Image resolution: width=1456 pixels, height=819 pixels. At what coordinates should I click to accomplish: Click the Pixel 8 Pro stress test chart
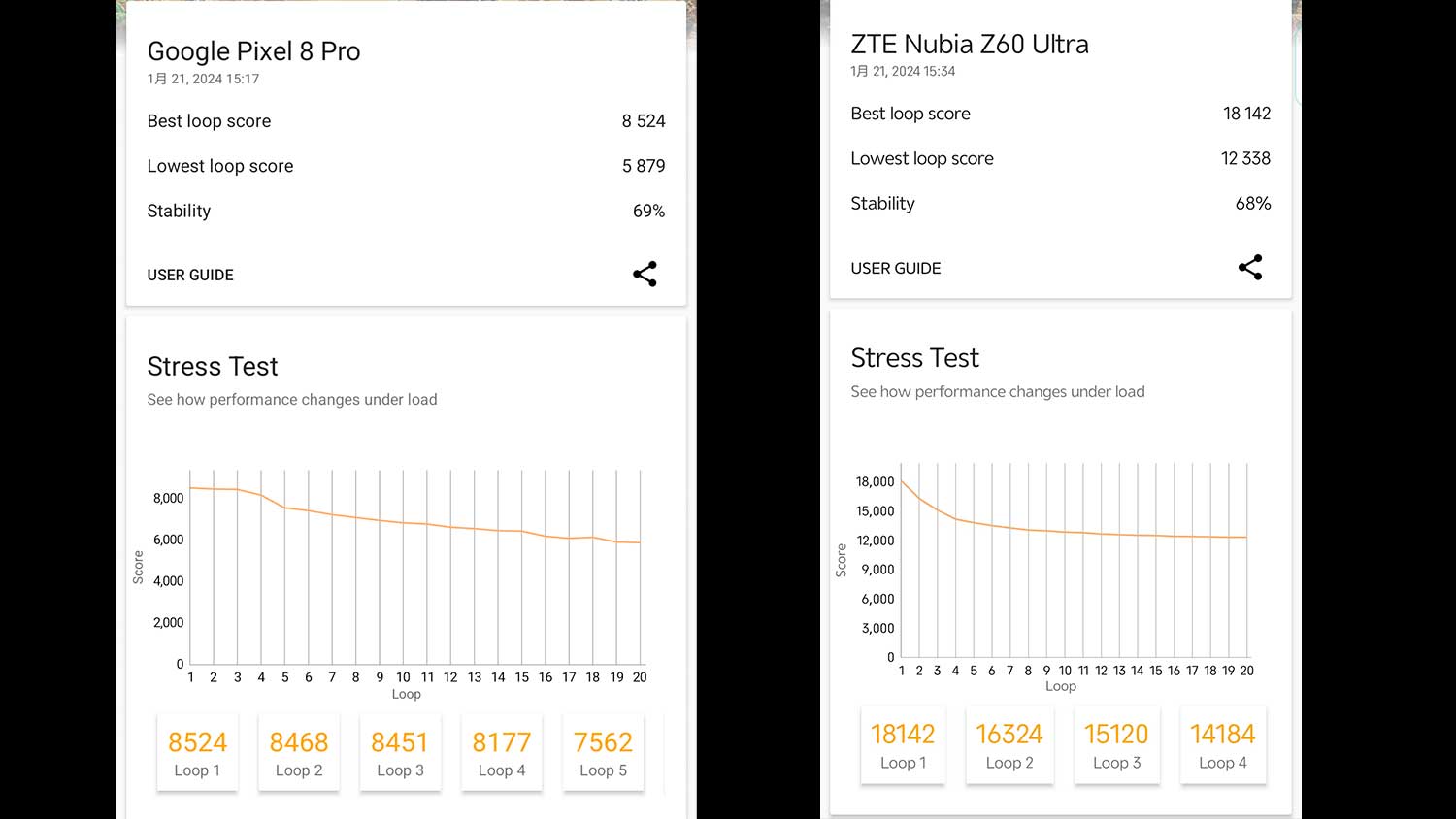[x=415, y=573]
